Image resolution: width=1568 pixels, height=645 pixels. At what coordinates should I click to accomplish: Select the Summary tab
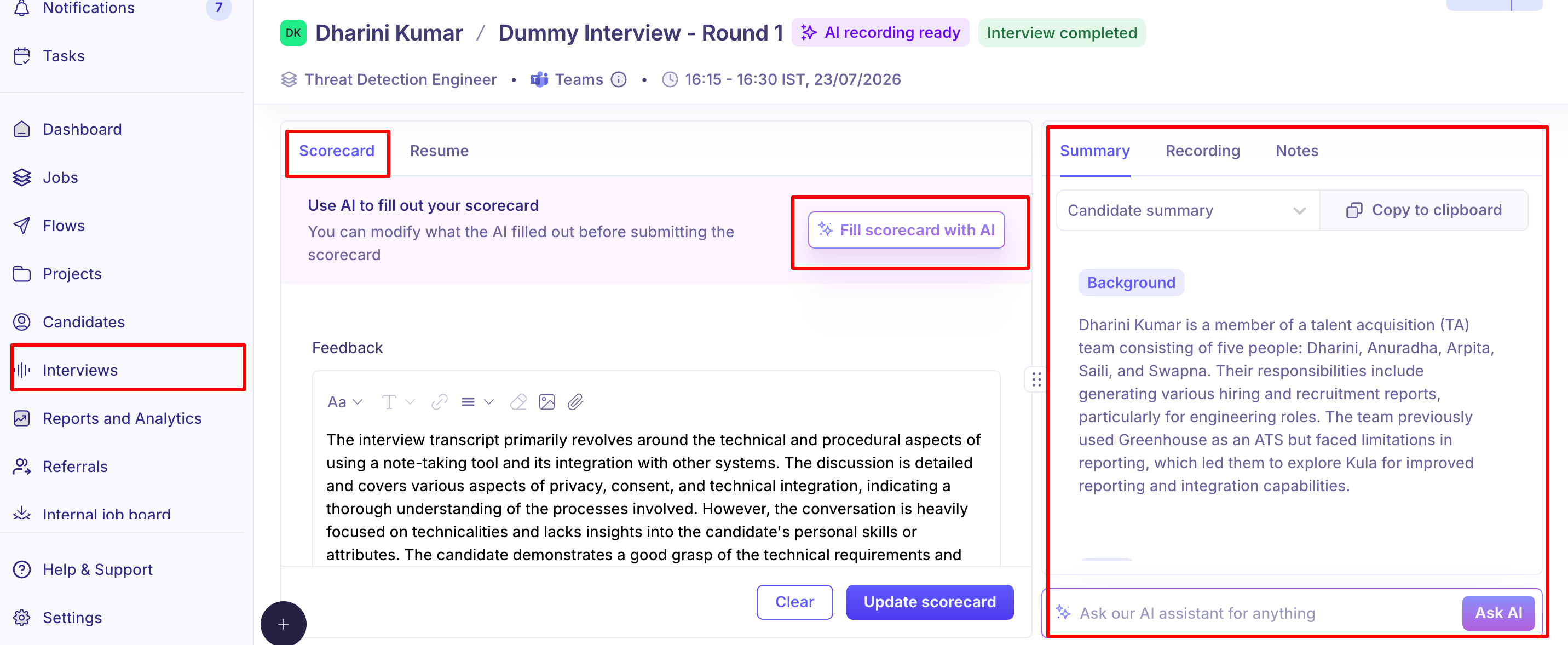[x=1094, y=151]
